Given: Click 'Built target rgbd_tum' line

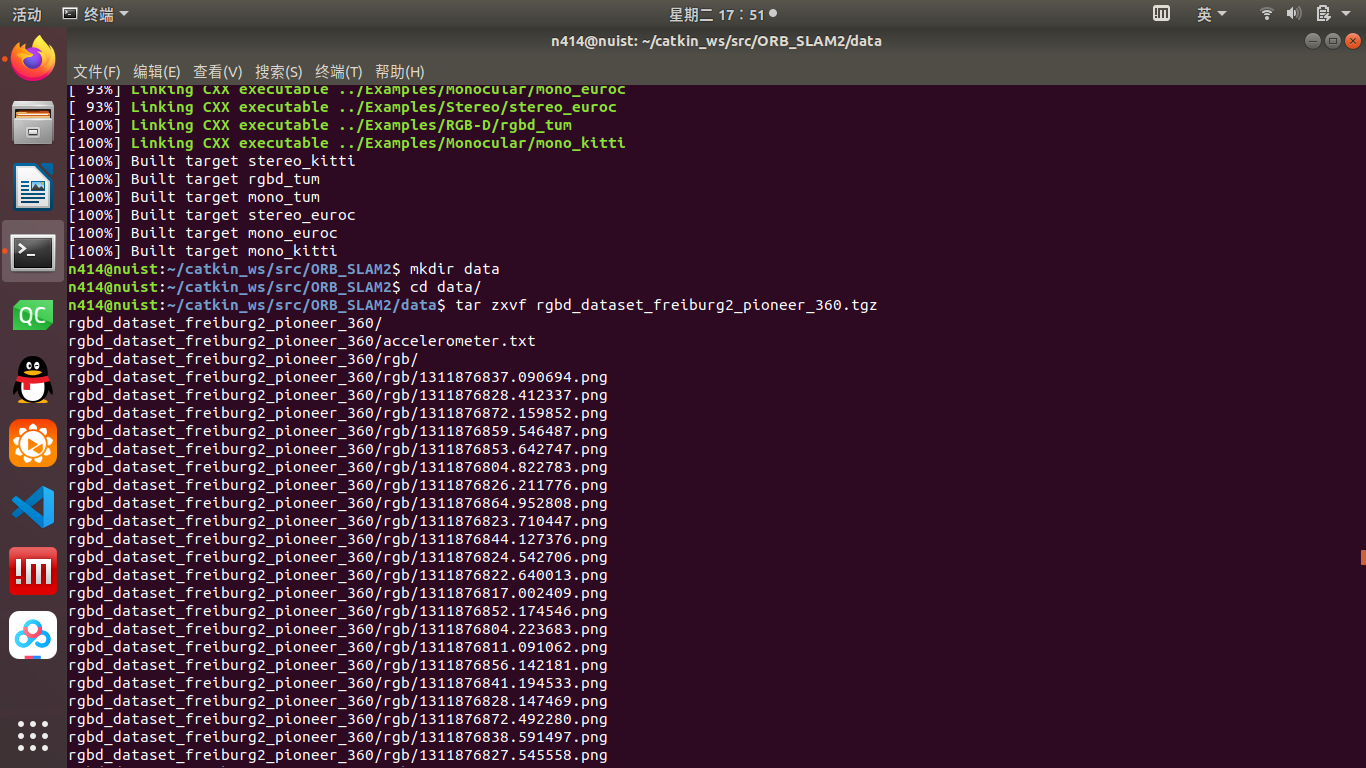Looking at the screenshot, I should 194,179.
